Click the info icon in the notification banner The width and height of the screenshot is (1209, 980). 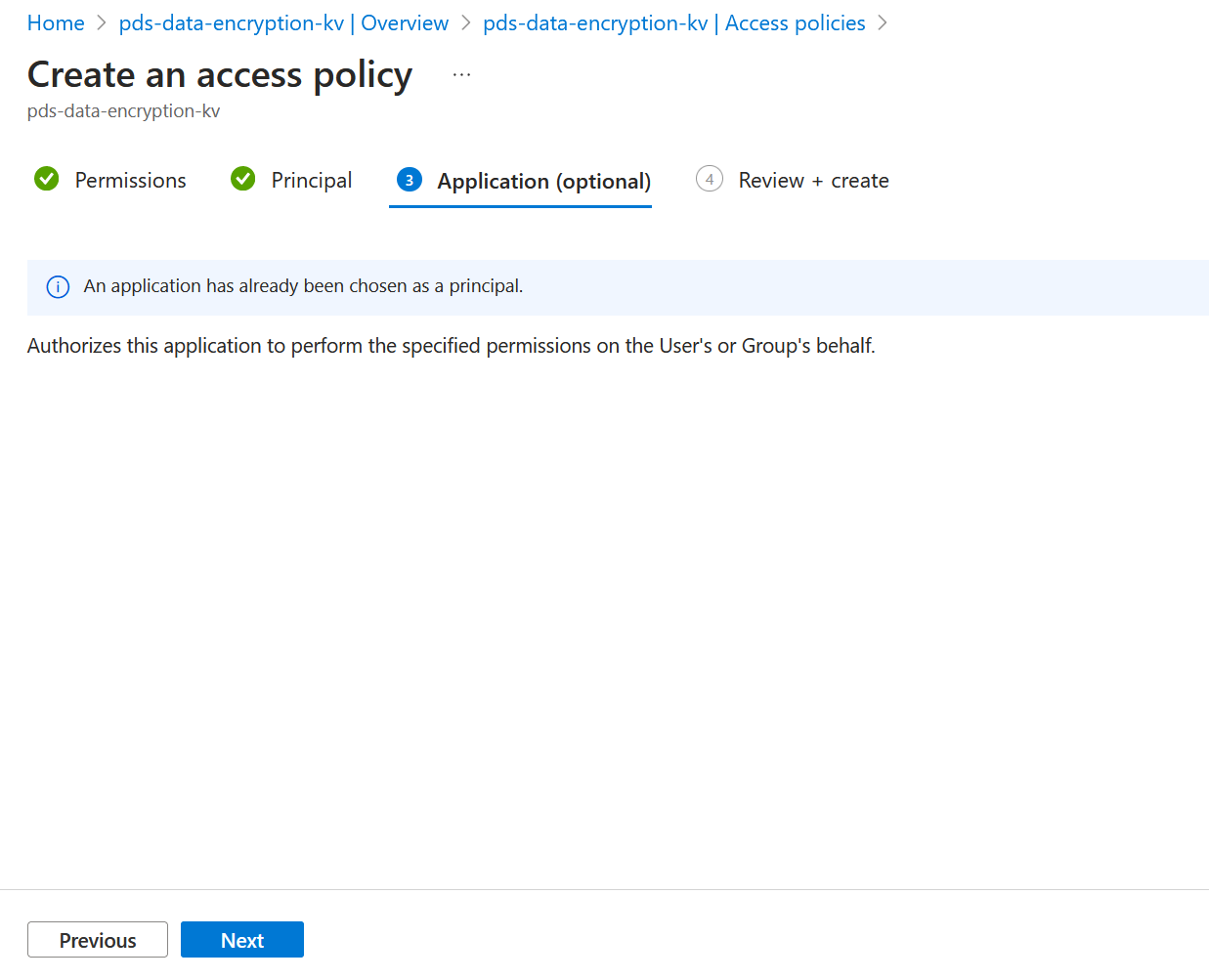[x=57, y=286]
